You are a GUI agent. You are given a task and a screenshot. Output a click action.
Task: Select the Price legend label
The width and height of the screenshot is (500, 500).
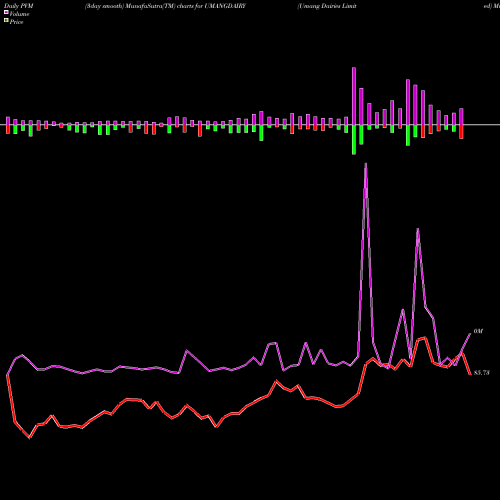(x=16, y=22)
